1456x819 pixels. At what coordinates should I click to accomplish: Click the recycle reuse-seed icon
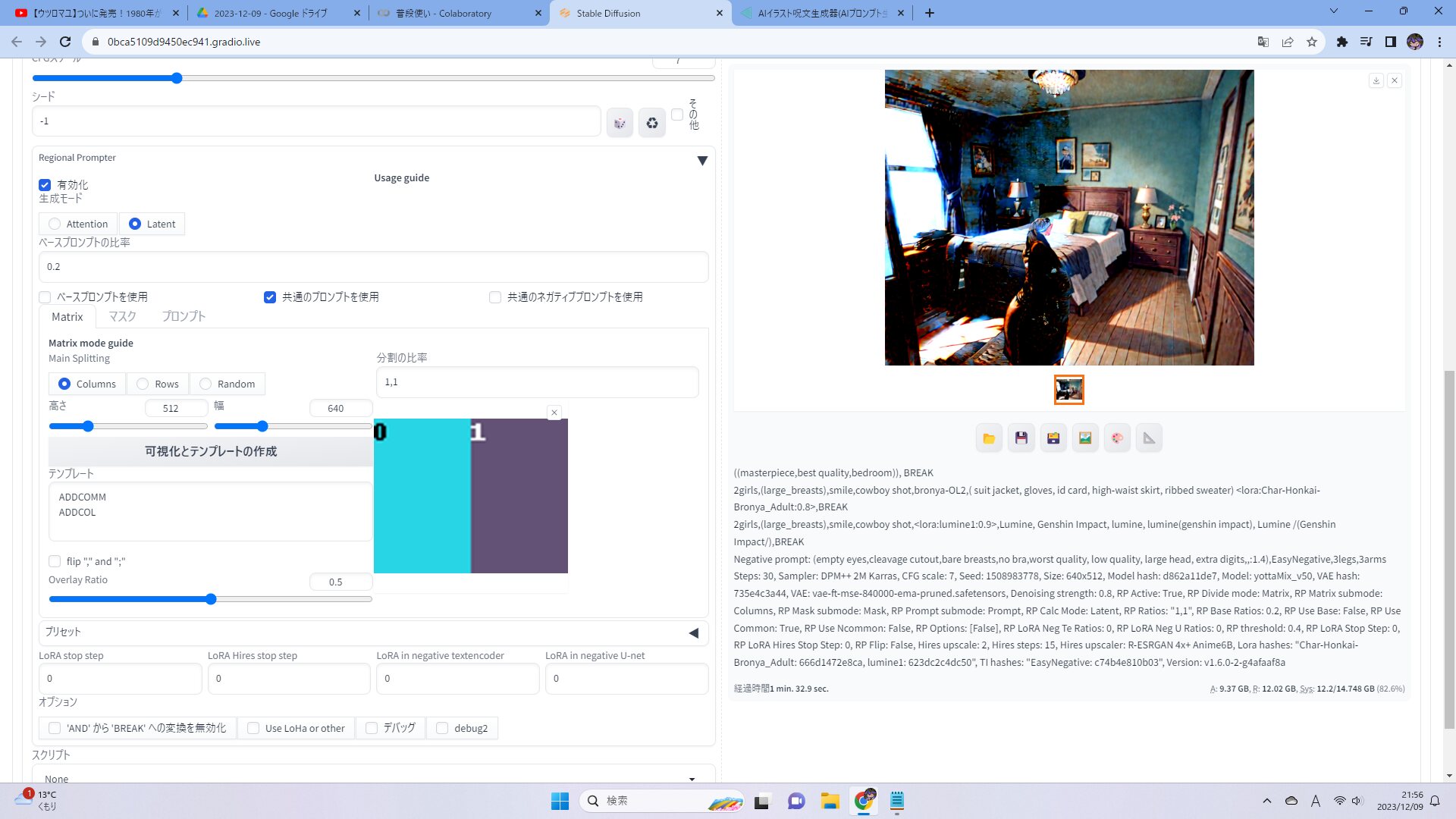(651, 123)
